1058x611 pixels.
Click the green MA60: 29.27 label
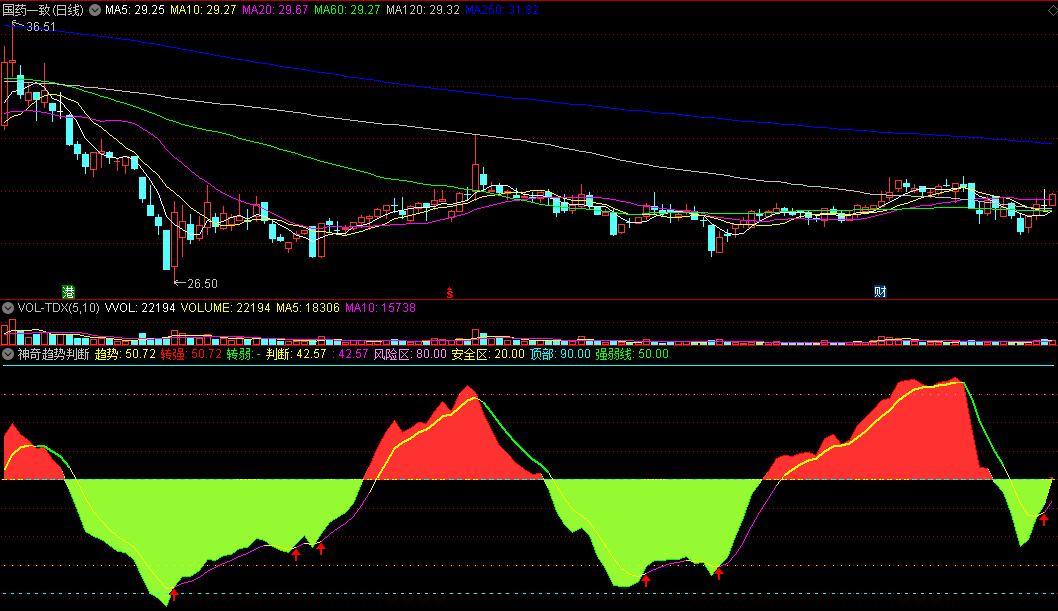pos(347,10)
